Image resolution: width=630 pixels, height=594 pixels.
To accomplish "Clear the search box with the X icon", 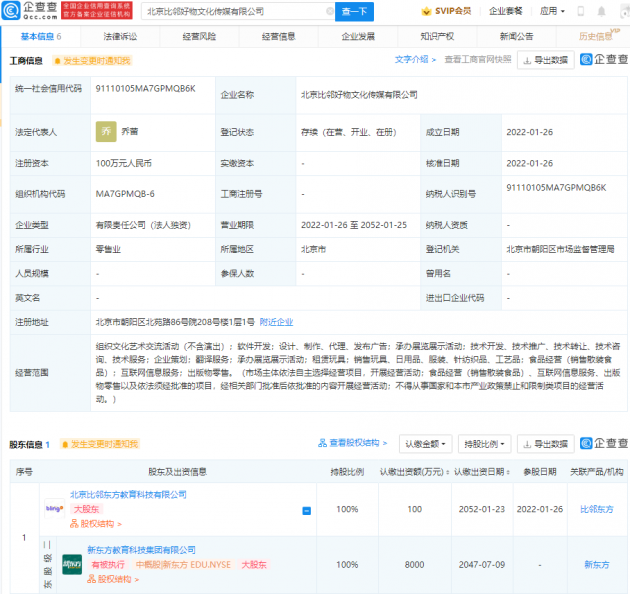I will (330, 11).
